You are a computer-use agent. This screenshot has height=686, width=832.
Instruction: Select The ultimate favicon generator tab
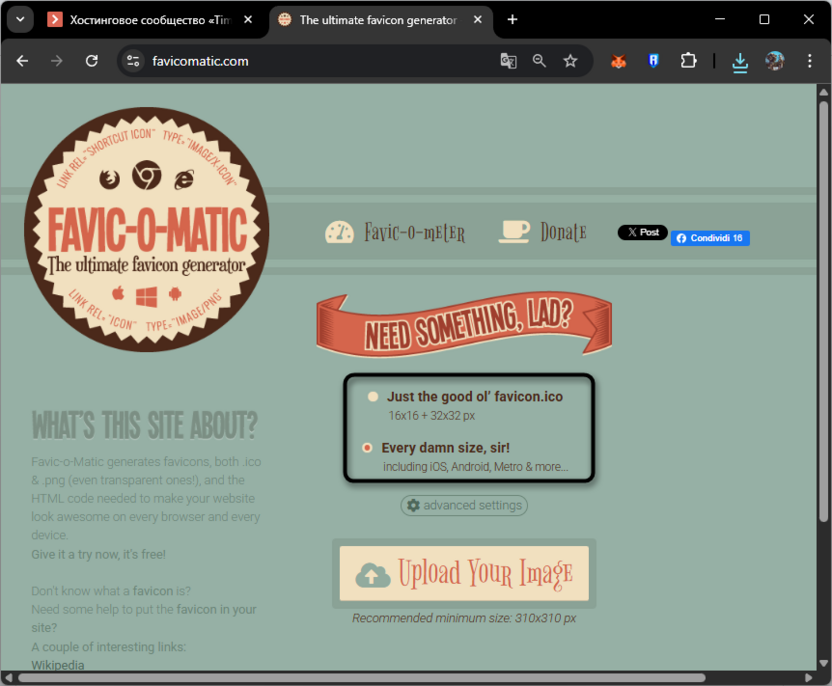coord(378,20)
